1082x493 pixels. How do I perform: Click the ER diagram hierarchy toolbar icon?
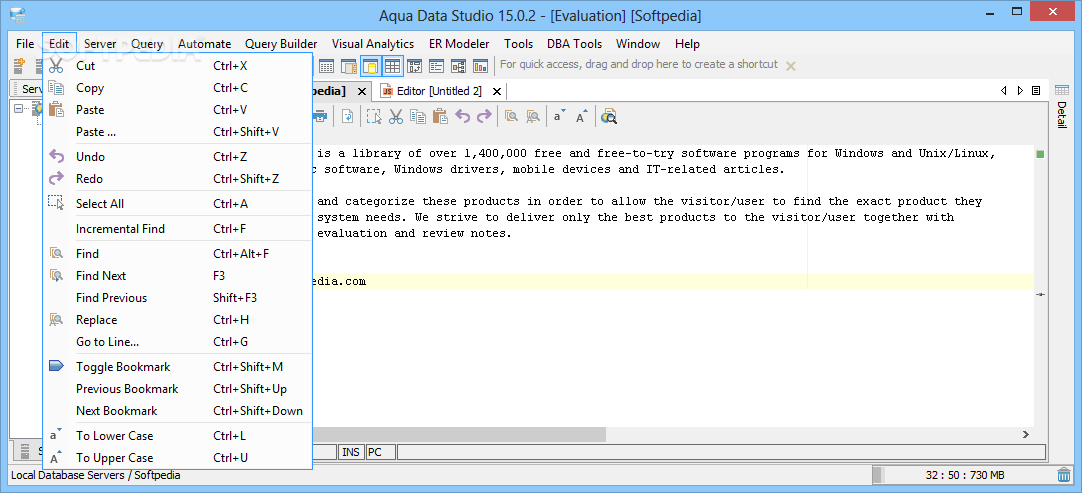458,66
